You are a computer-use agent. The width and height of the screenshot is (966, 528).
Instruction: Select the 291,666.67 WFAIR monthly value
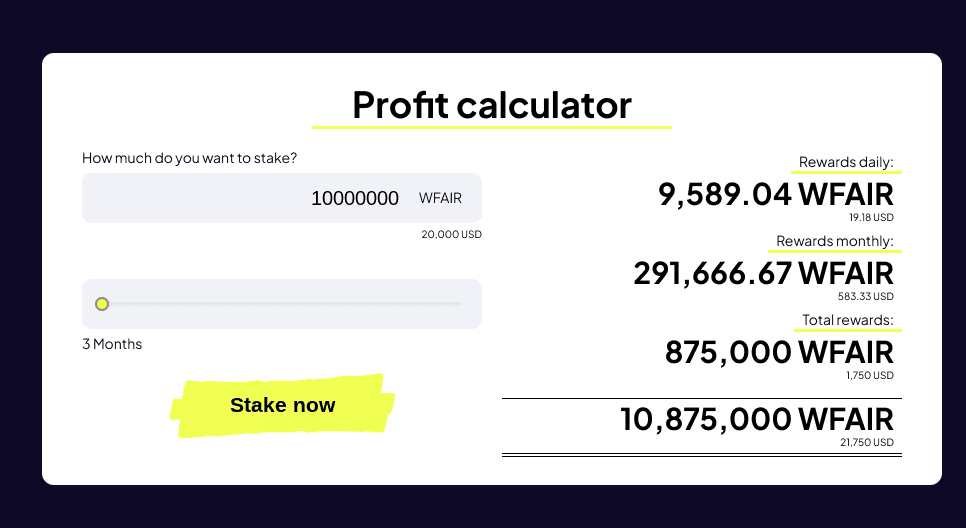point(763,273)
